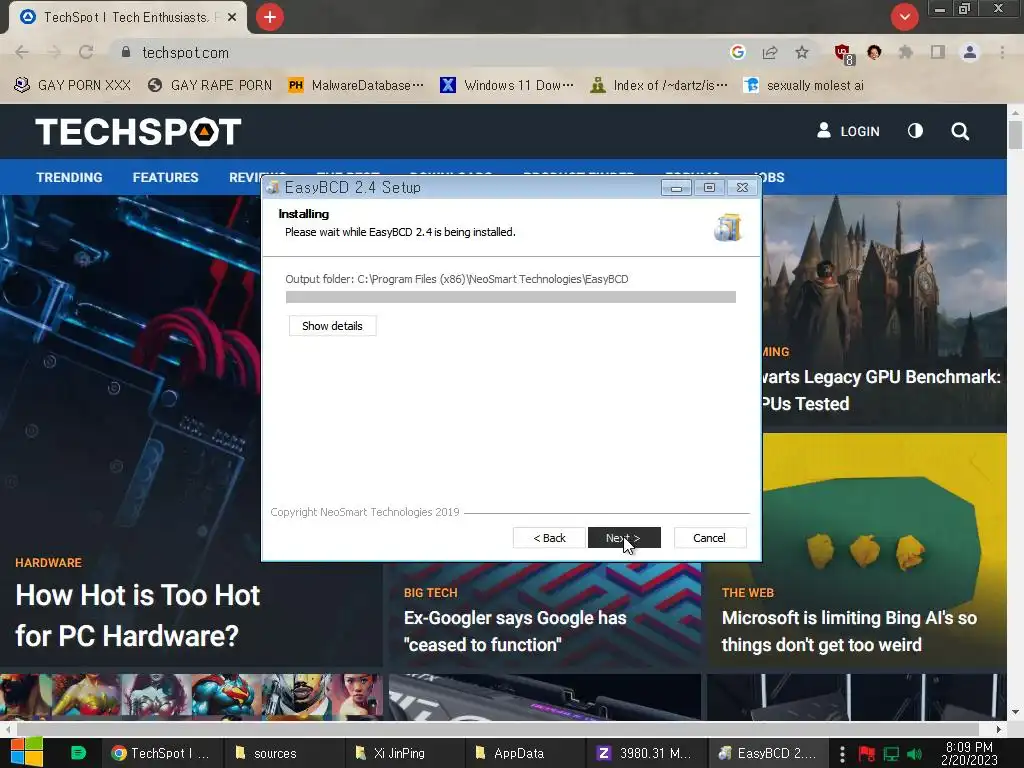
Task: Close the TechSpot browser tab
Action: (x=232, y=18)
